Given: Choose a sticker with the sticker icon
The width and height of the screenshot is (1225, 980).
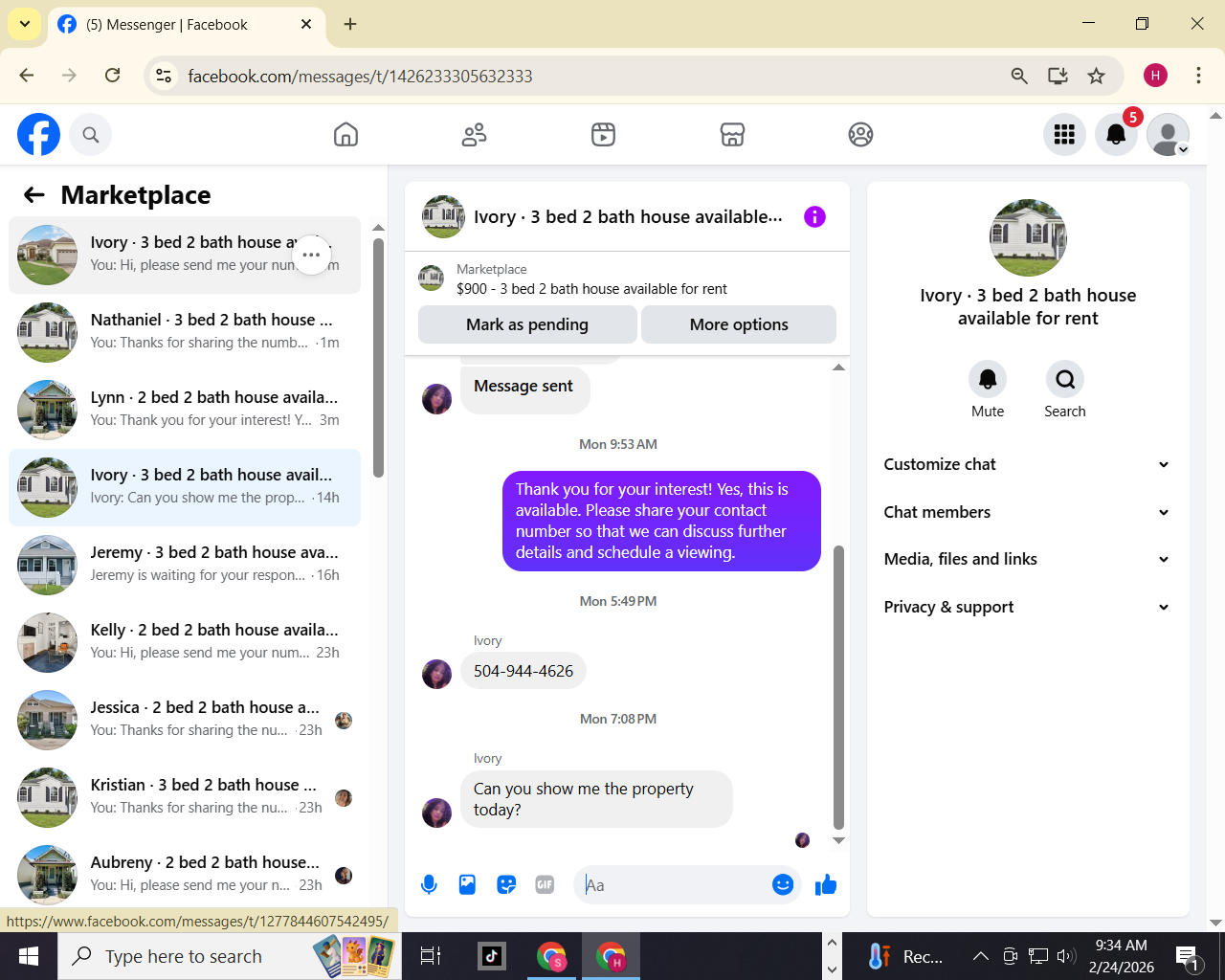Looking at the screenshot, I should 506,885.
